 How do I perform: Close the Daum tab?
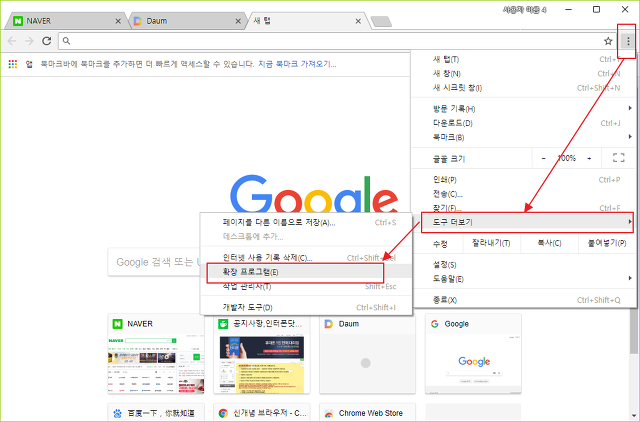coord(238,21)
